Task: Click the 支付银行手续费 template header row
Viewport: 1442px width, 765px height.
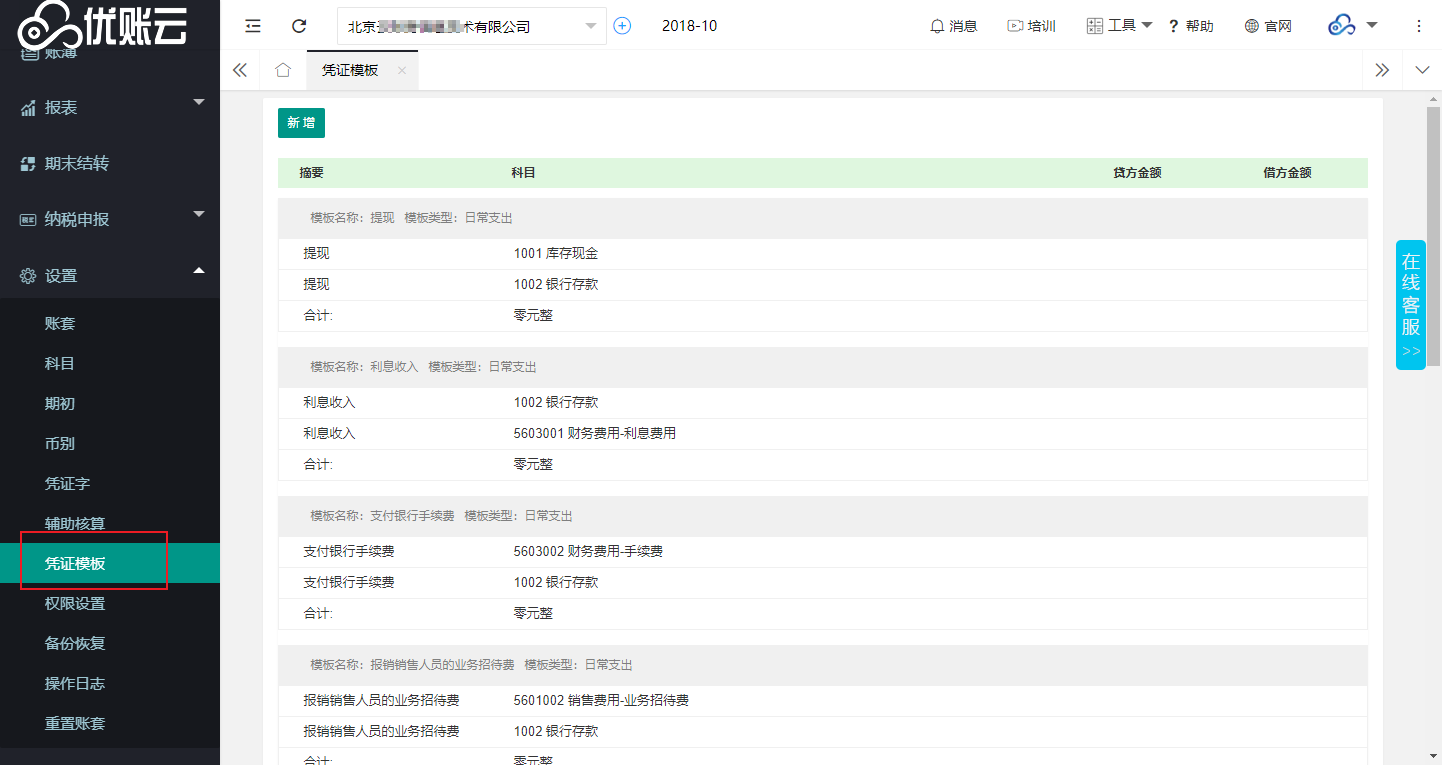Action: (823, 516)
